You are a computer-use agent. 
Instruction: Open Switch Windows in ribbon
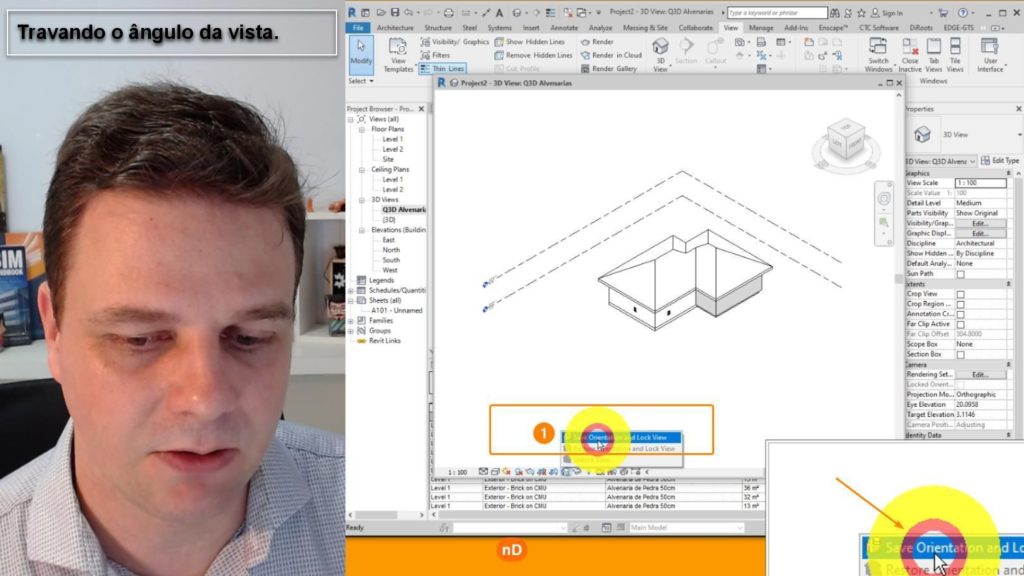pyautogui.click(x=879, y=56)
